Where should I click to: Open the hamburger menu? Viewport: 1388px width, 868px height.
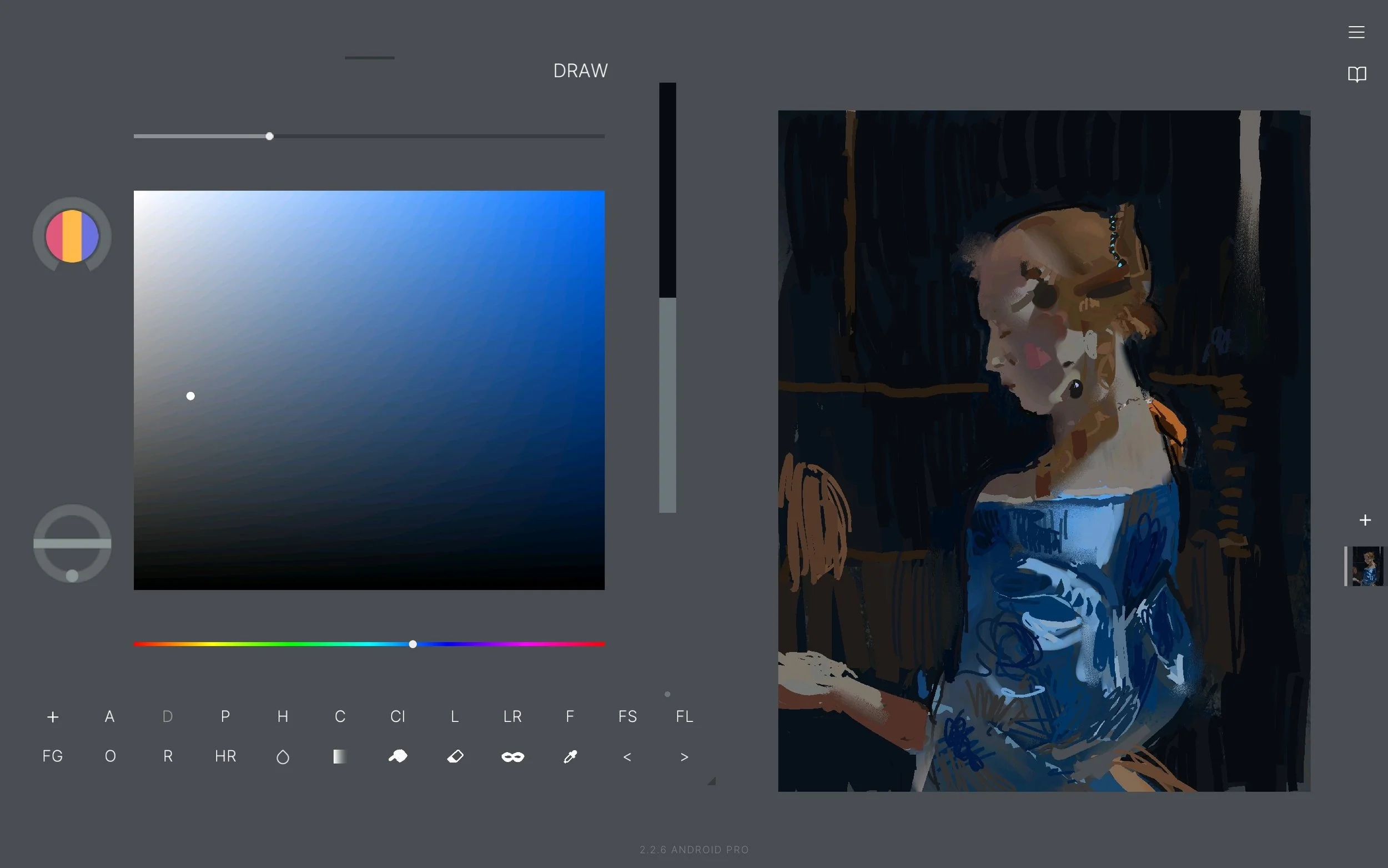tap(1356, 32)
